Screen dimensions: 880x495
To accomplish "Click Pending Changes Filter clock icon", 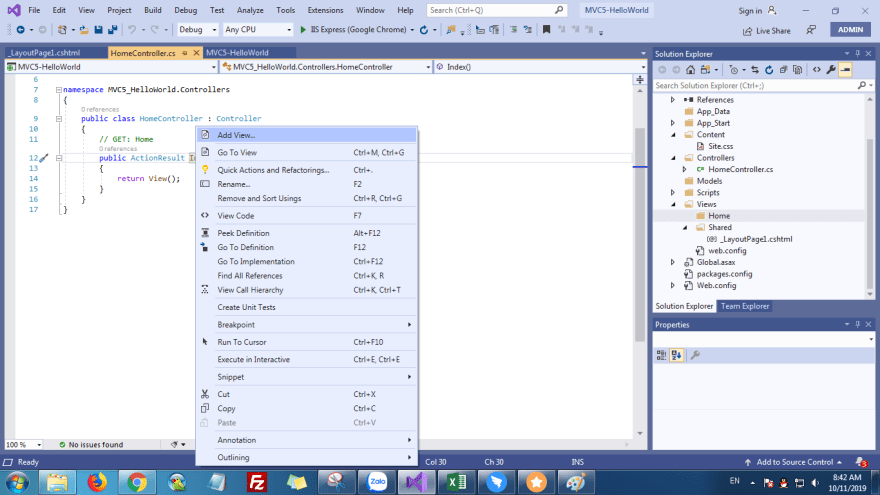I will [x=734, y=70].
